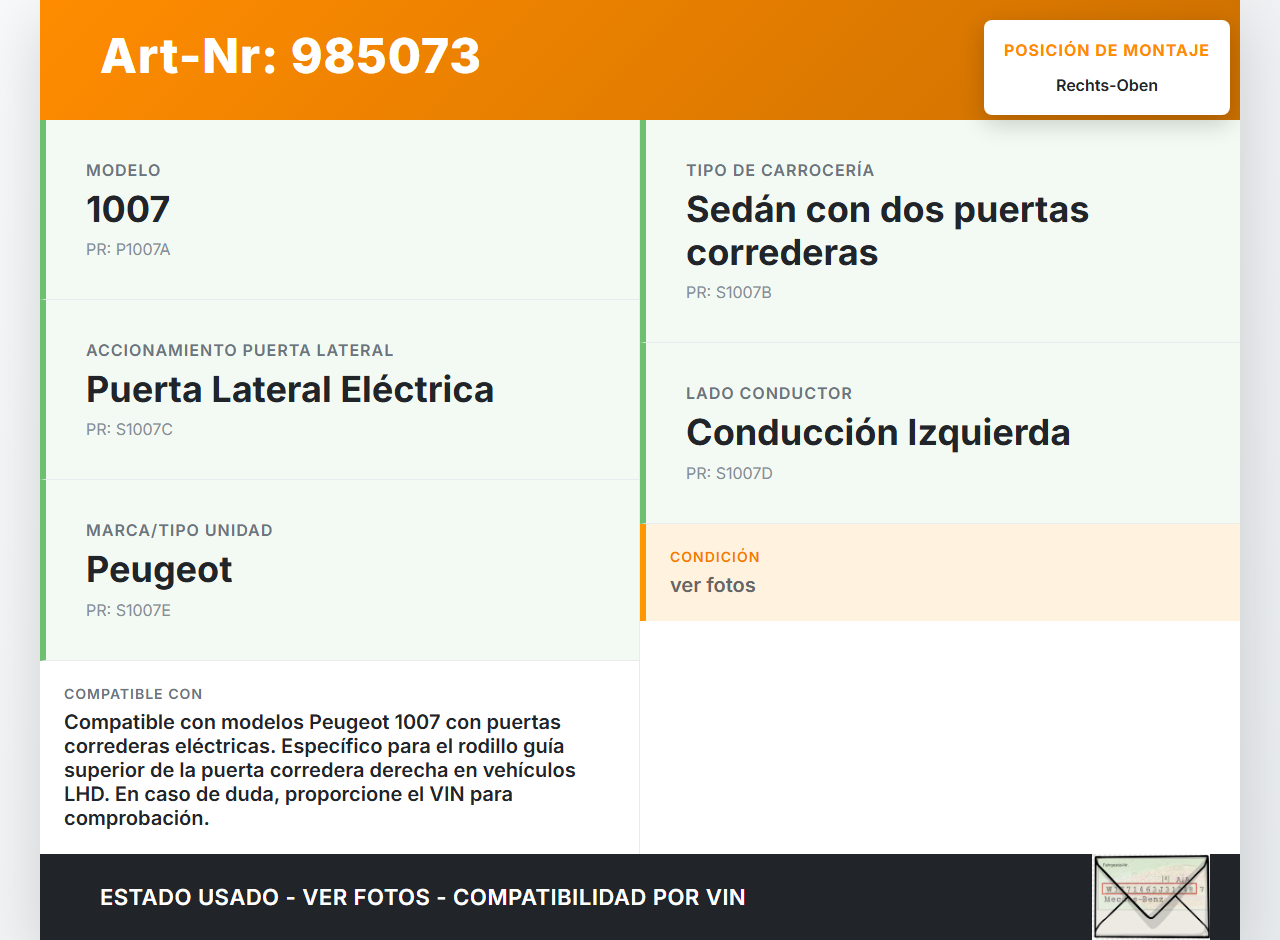Viewport: 1280px width, 940px height.
Task: Select Puerta Lateral Eléctrica value
Action: pos(290,390)
